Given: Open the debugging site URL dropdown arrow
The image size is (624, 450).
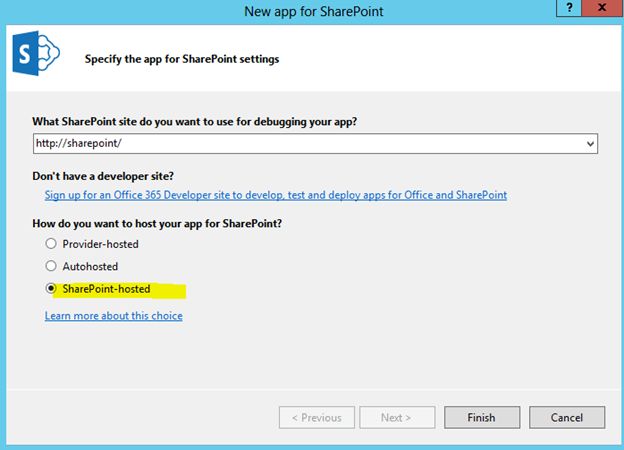Looking at the screenshot, I should [x=590, y=144].
